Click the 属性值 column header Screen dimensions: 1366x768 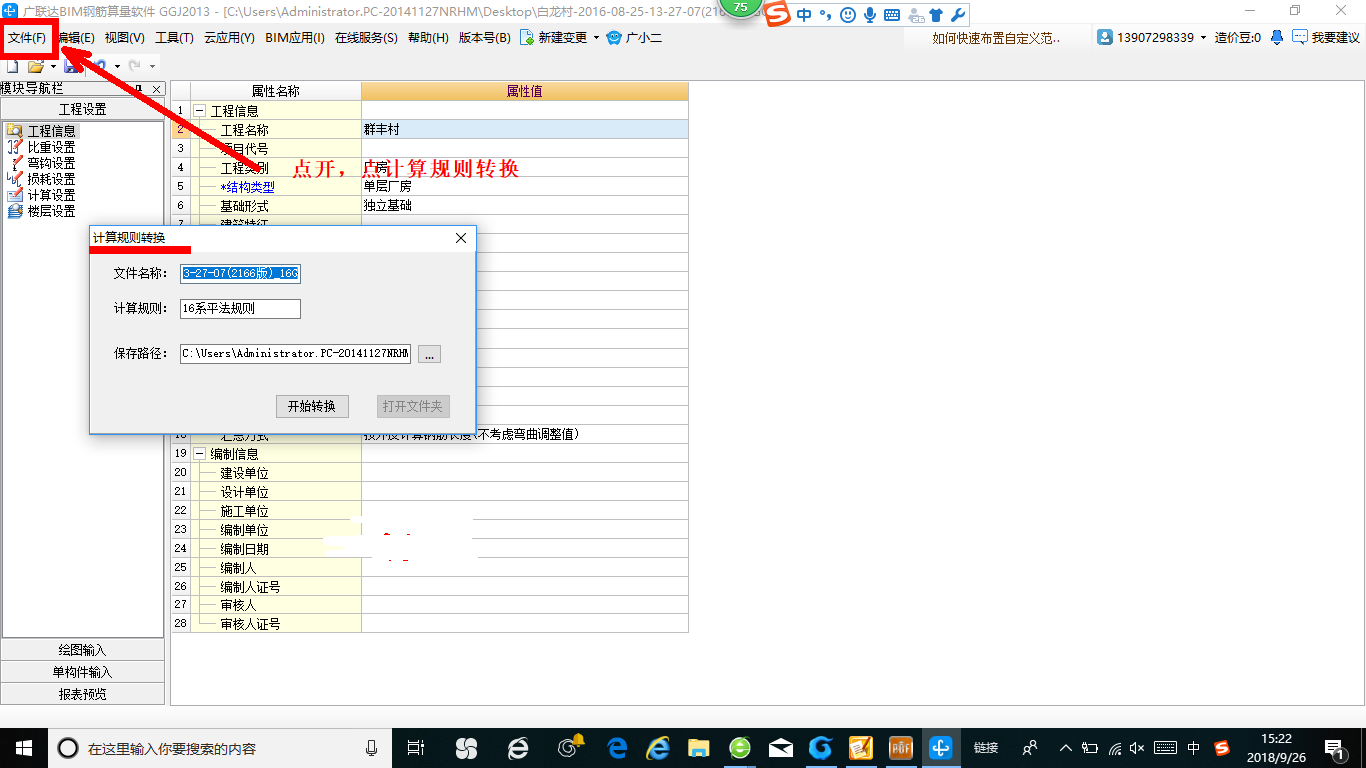pyautogui.click(x=525, y=91)
